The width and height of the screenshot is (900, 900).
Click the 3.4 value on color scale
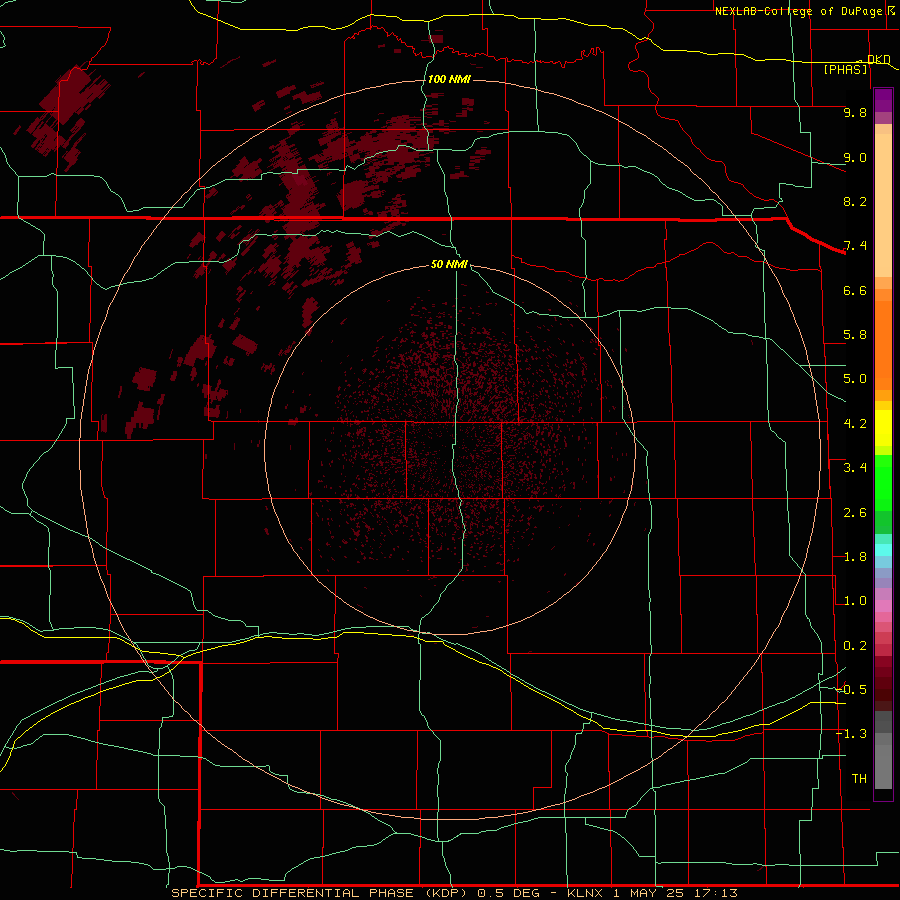[x=855, y=468]
